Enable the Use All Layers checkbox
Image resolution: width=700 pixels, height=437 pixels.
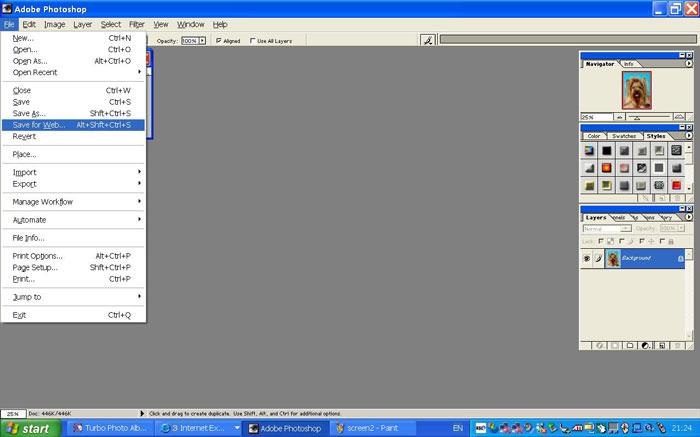pyautogui.click(x=252, y=41)
